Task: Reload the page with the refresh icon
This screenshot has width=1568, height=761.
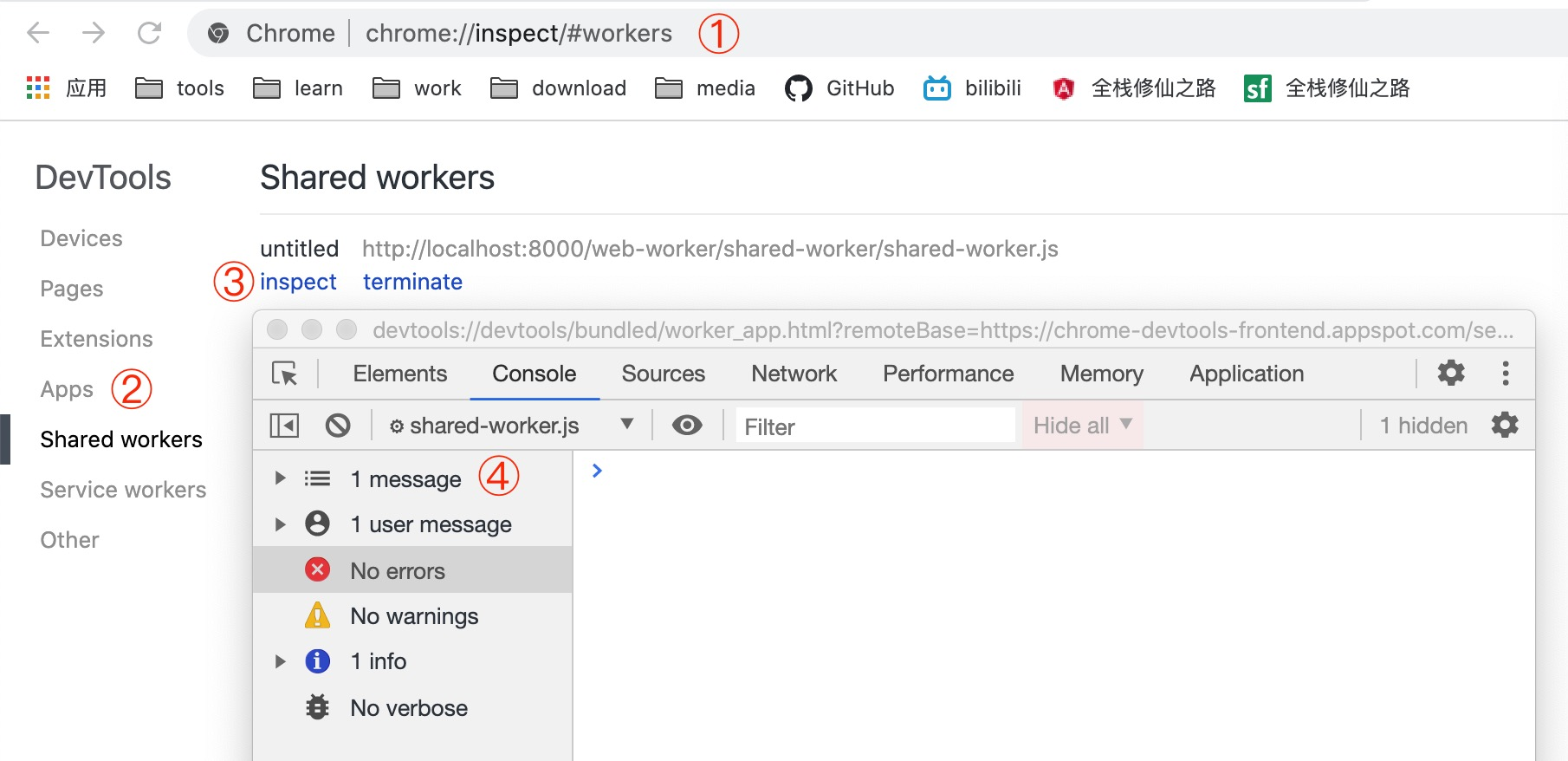Action: [x=149, y=34]
